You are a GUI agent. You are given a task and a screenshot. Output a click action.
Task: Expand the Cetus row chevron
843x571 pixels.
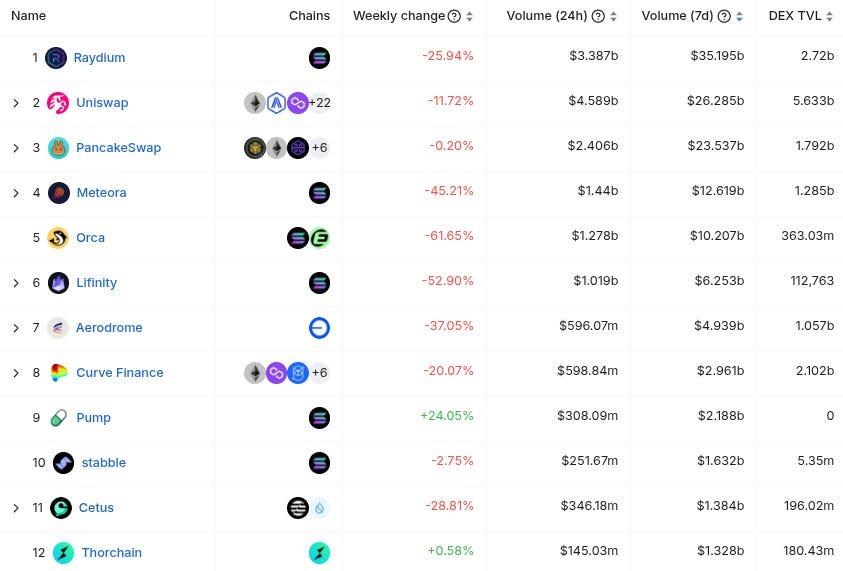[x=16, y=508]
